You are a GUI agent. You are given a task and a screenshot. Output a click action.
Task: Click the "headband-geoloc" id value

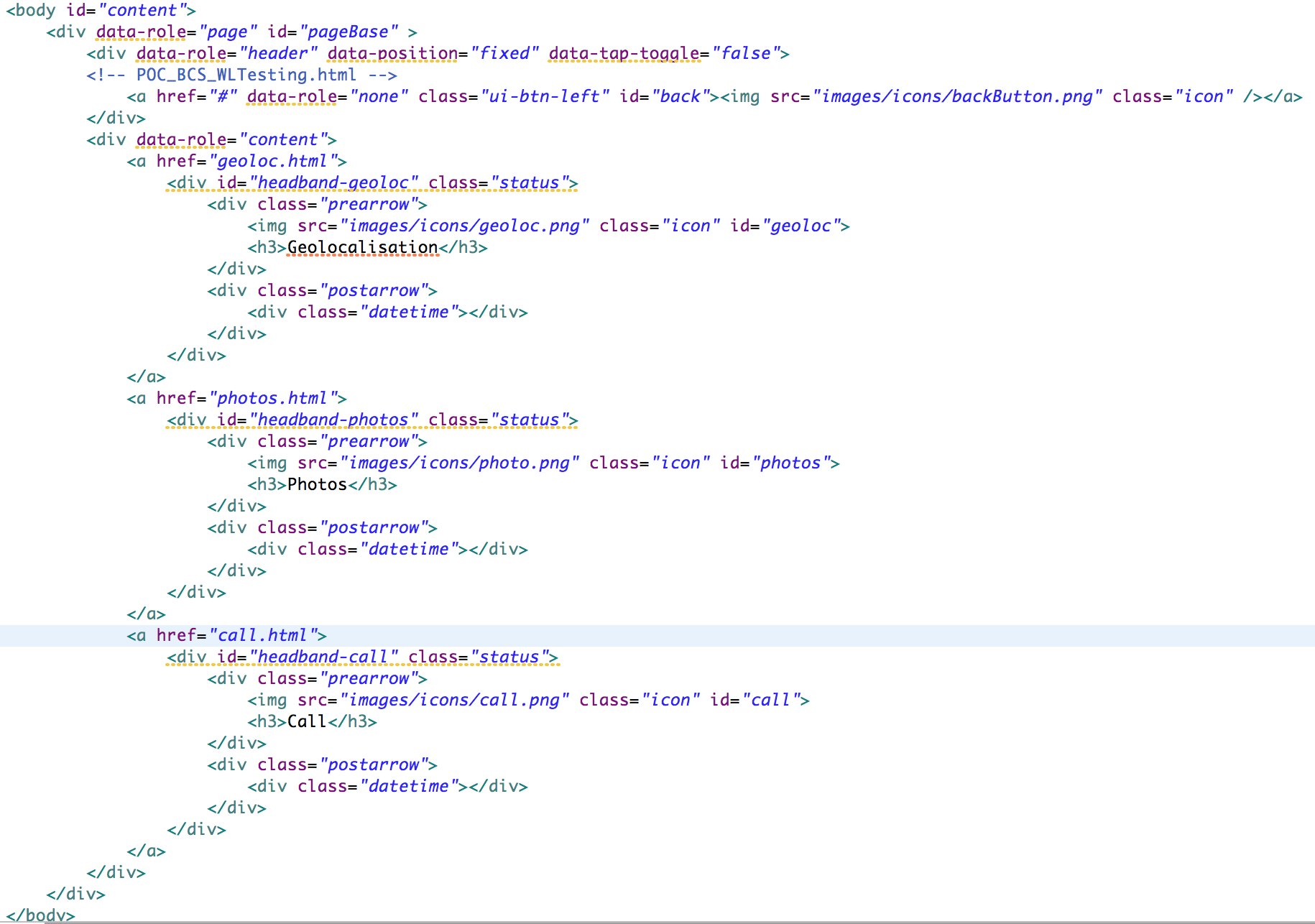pos(333,183)
